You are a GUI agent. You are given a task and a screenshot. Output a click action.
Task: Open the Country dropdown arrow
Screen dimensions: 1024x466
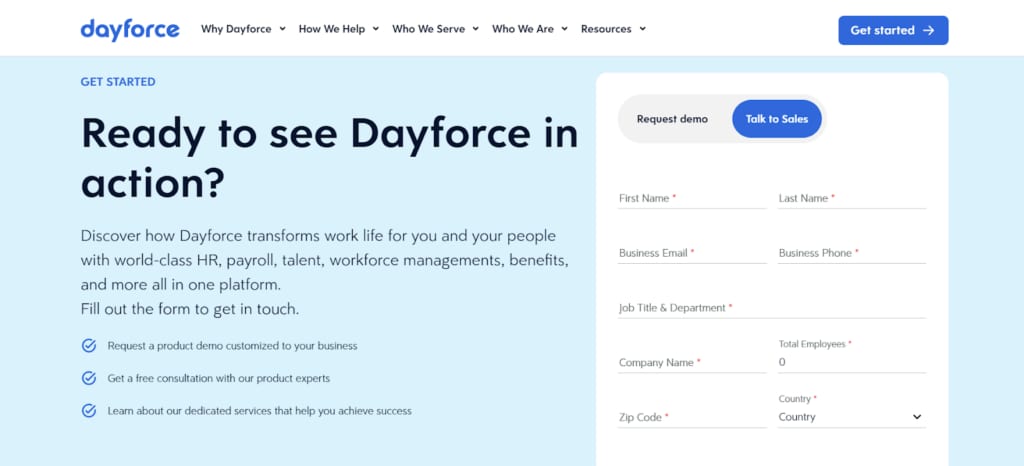click(x=917, y=417)
